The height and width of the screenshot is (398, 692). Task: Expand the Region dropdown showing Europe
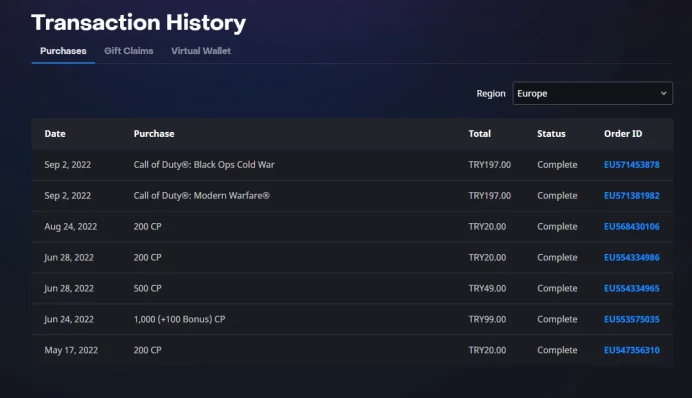pos(592,93)
